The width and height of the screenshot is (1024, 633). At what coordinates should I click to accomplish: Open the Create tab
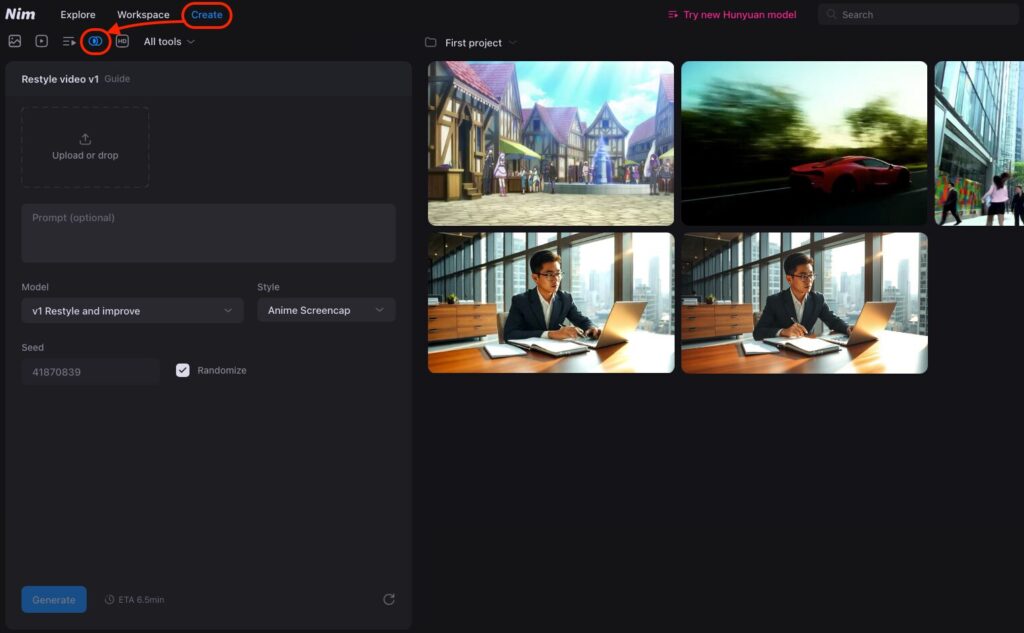207,15
